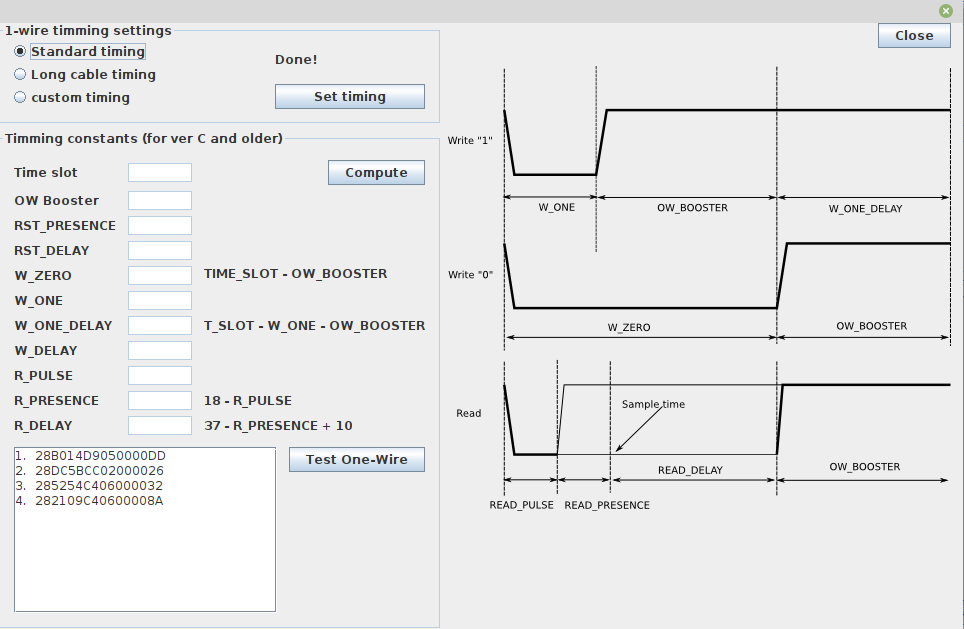
Task: Focus the W_ONE input field
Action: click(160, 301)
